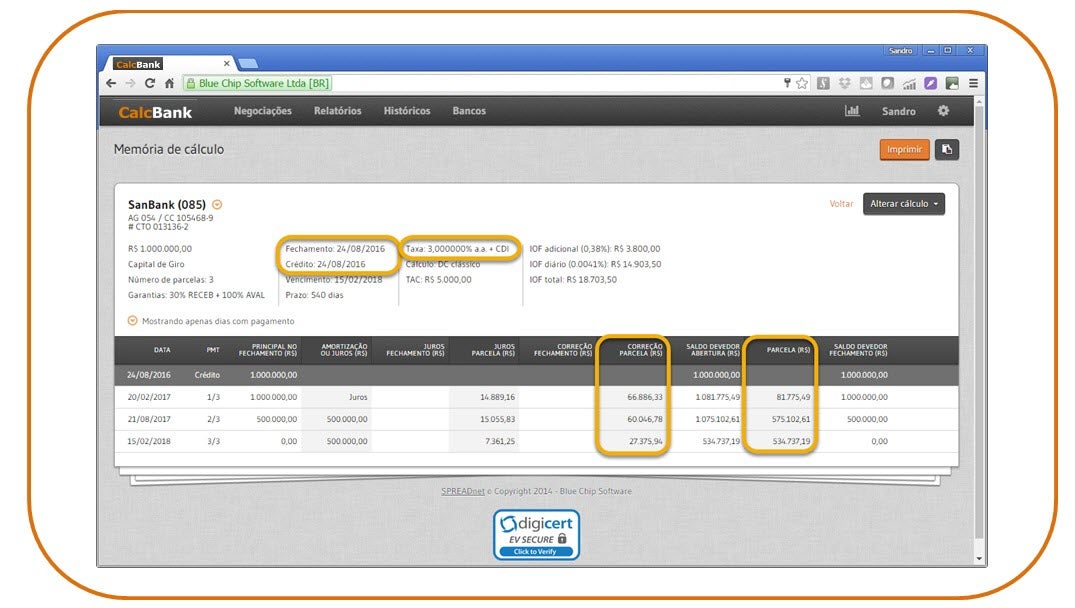Open the Negociações menu
Image resolution: width=1075 pixels, height=608 pixels.
click(x=263, y=111)
